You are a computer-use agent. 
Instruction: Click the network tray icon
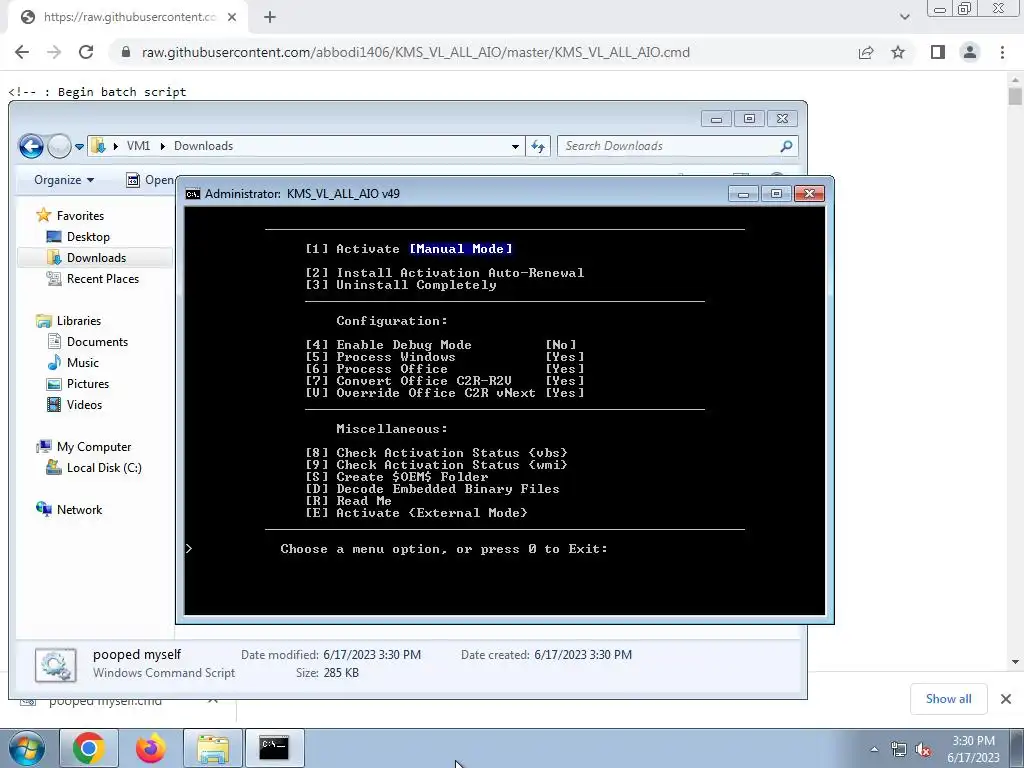click(899, 749)
